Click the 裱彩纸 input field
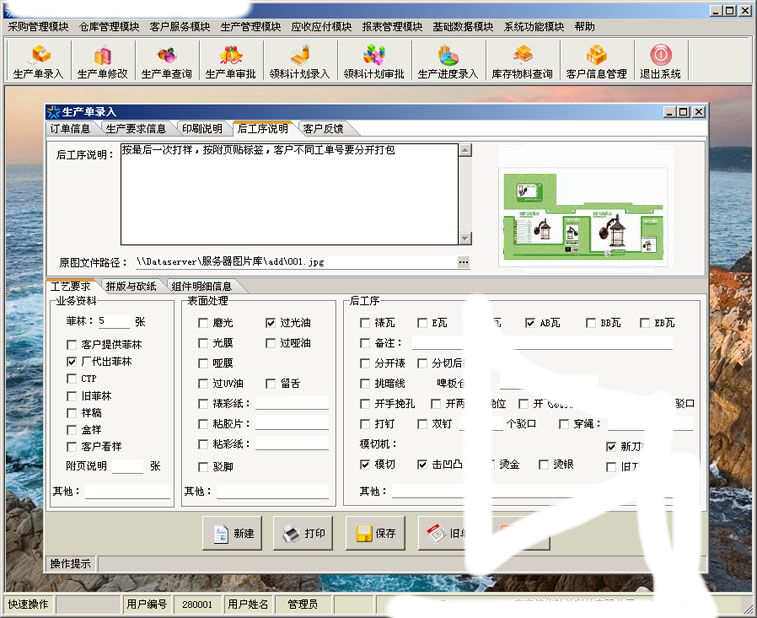Screen dimensions: 757x618 click(292, 403)
